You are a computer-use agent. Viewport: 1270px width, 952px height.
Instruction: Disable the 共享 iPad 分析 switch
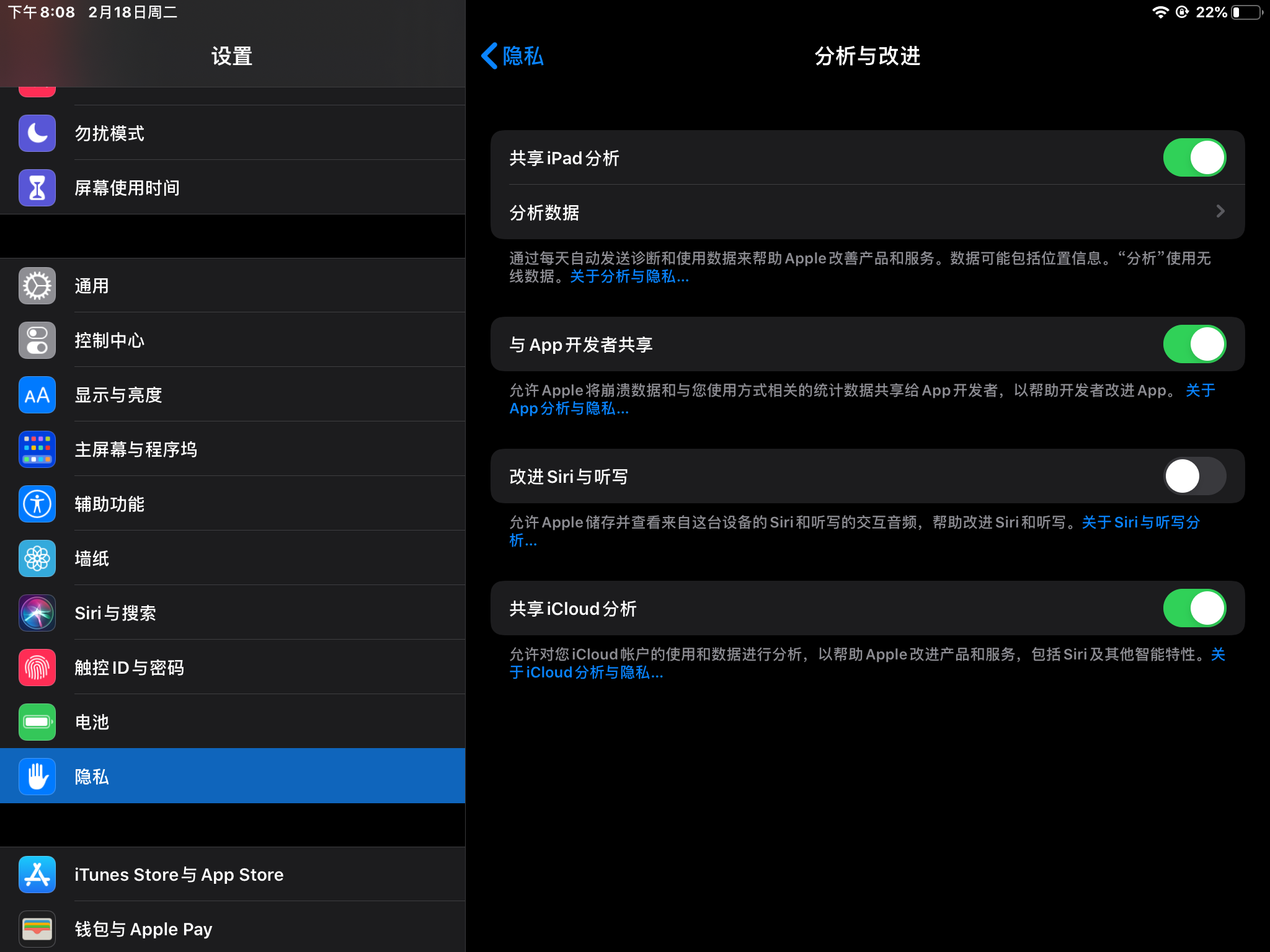pos(1194,157)
